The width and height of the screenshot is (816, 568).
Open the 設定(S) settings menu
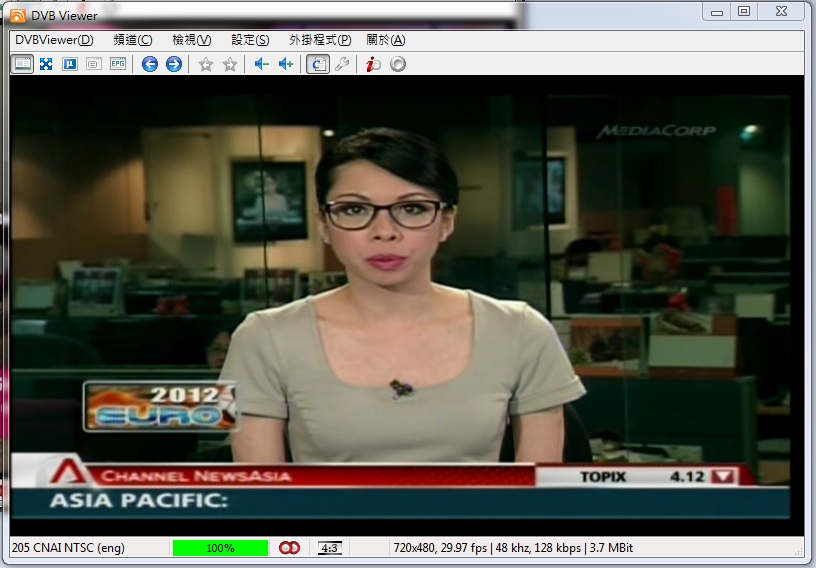coord(250,40)
